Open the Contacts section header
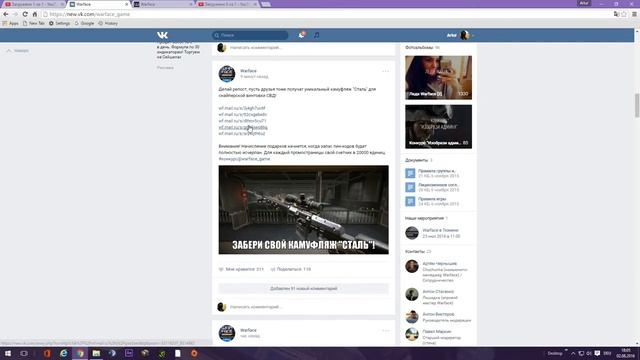Screen dimensions: 640x360 (418, 251)
